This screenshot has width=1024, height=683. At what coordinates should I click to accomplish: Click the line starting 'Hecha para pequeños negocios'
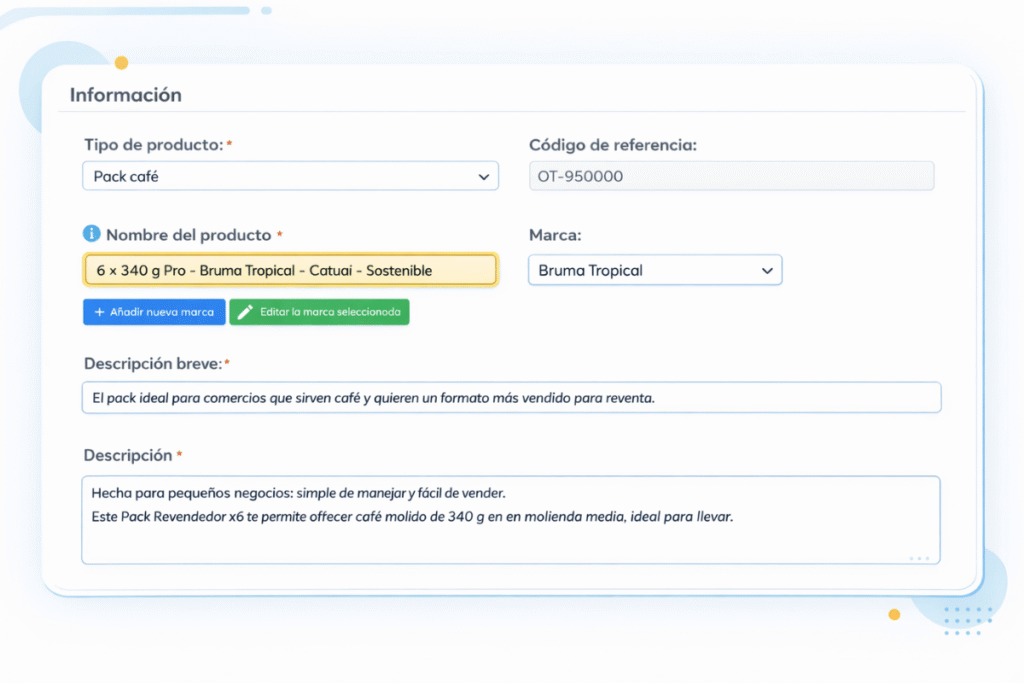pos(298,493)
